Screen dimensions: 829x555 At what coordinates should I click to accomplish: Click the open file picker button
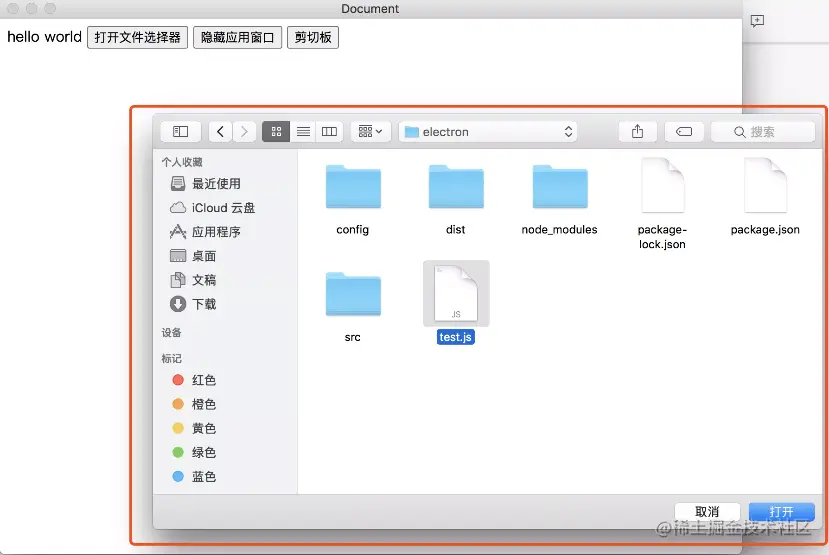pyautogui.click(x=137, y=38)
